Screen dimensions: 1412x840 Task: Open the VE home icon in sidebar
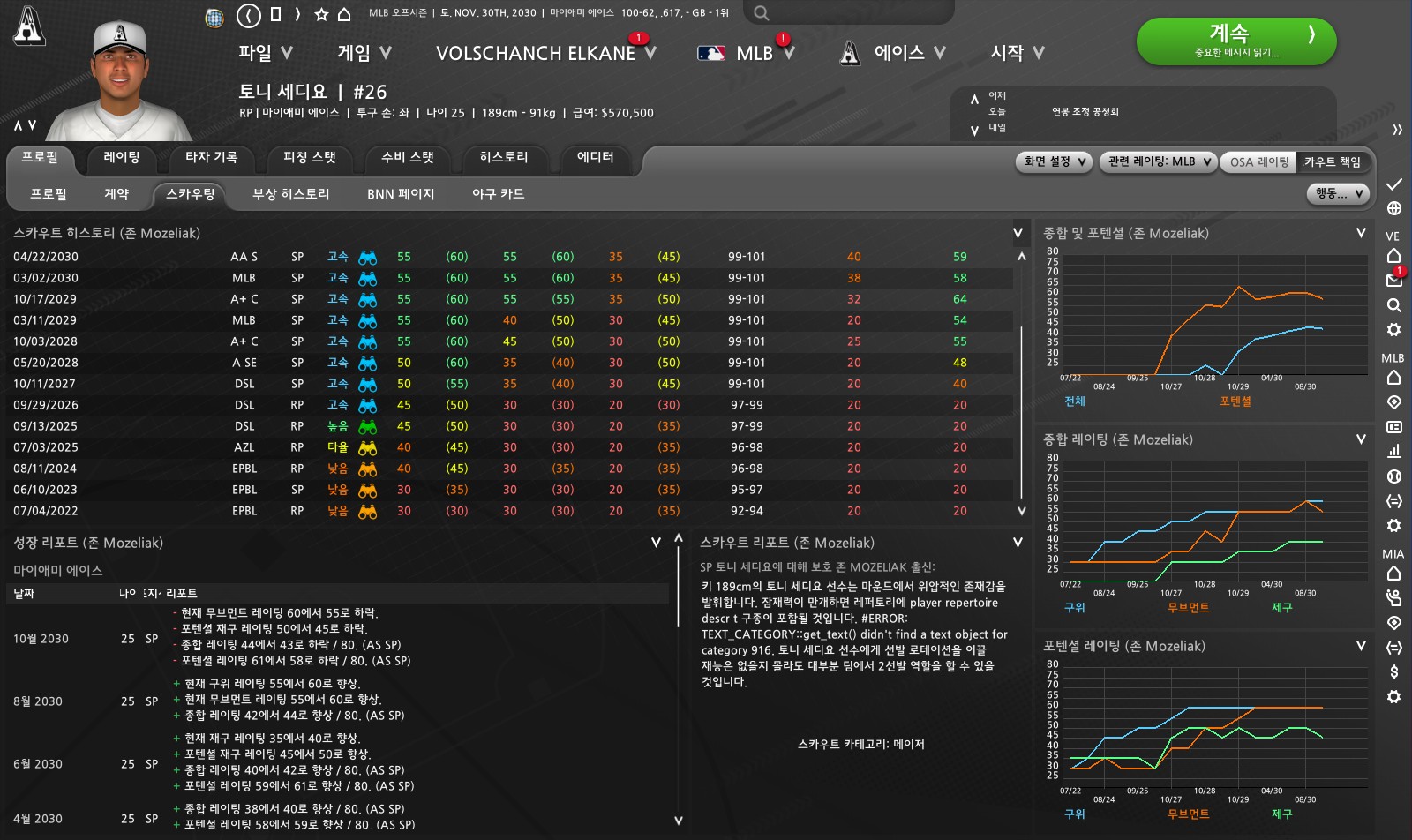point(1393,256)
